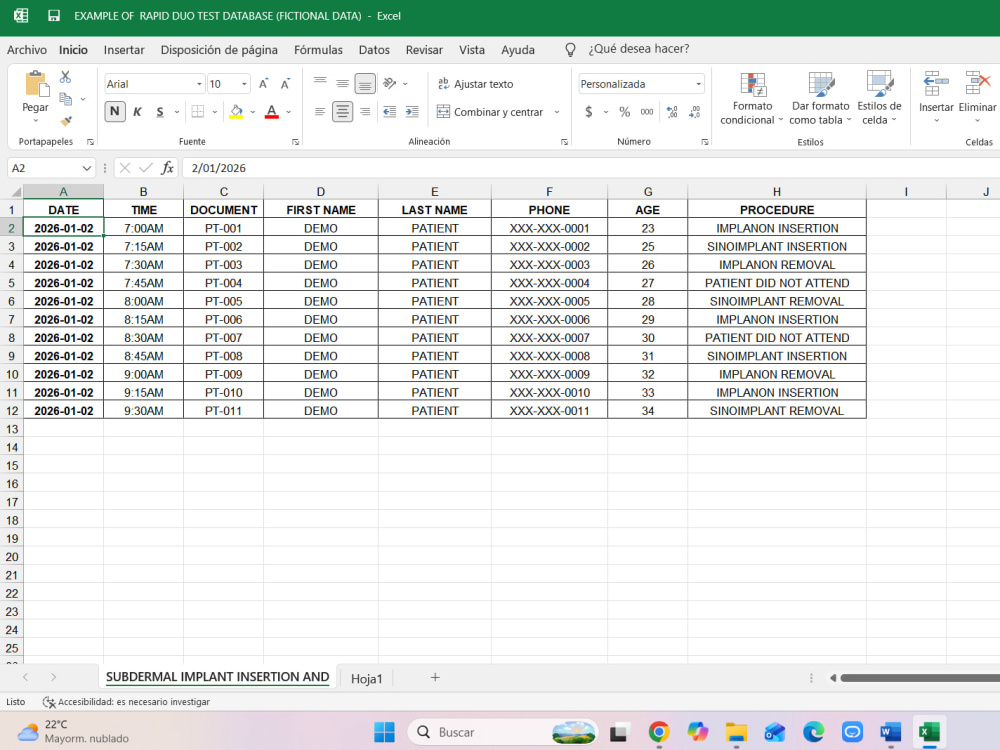Screen dimensions: 1000x750
Task: Expand Fuente group dialog launcher
Action: tap(295, 142)
